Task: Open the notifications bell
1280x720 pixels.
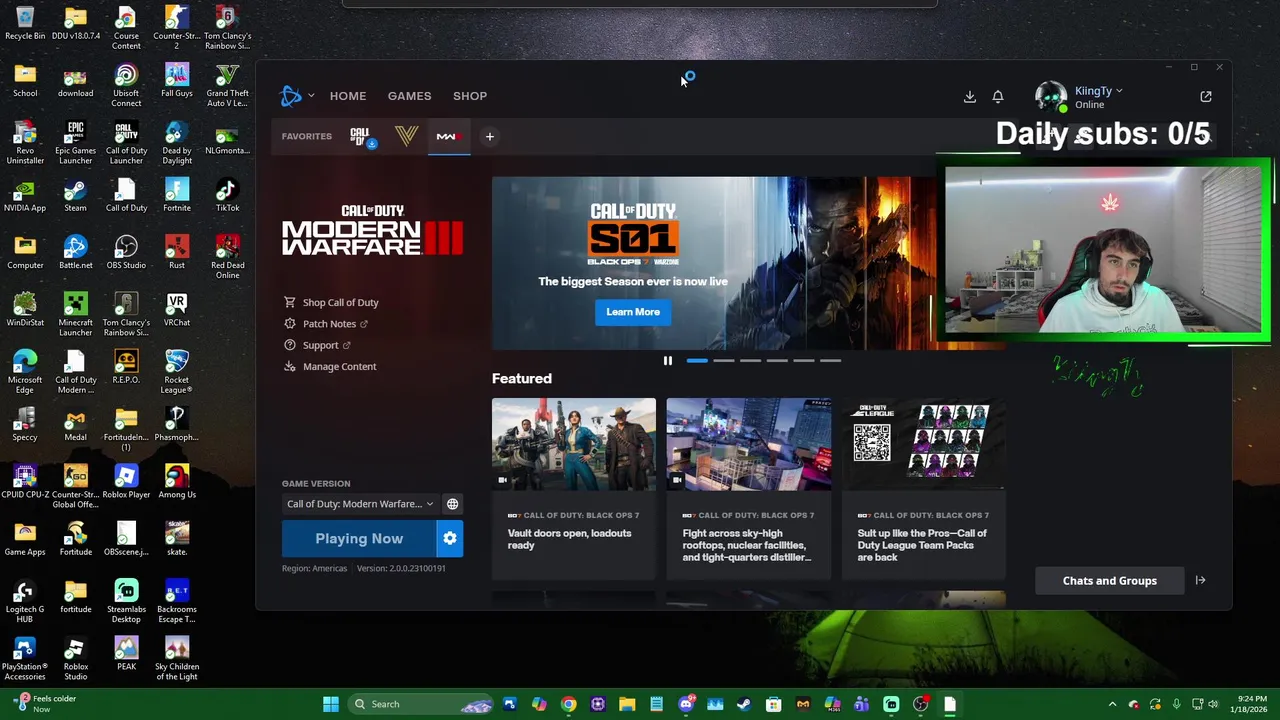Action: (998, 96)
